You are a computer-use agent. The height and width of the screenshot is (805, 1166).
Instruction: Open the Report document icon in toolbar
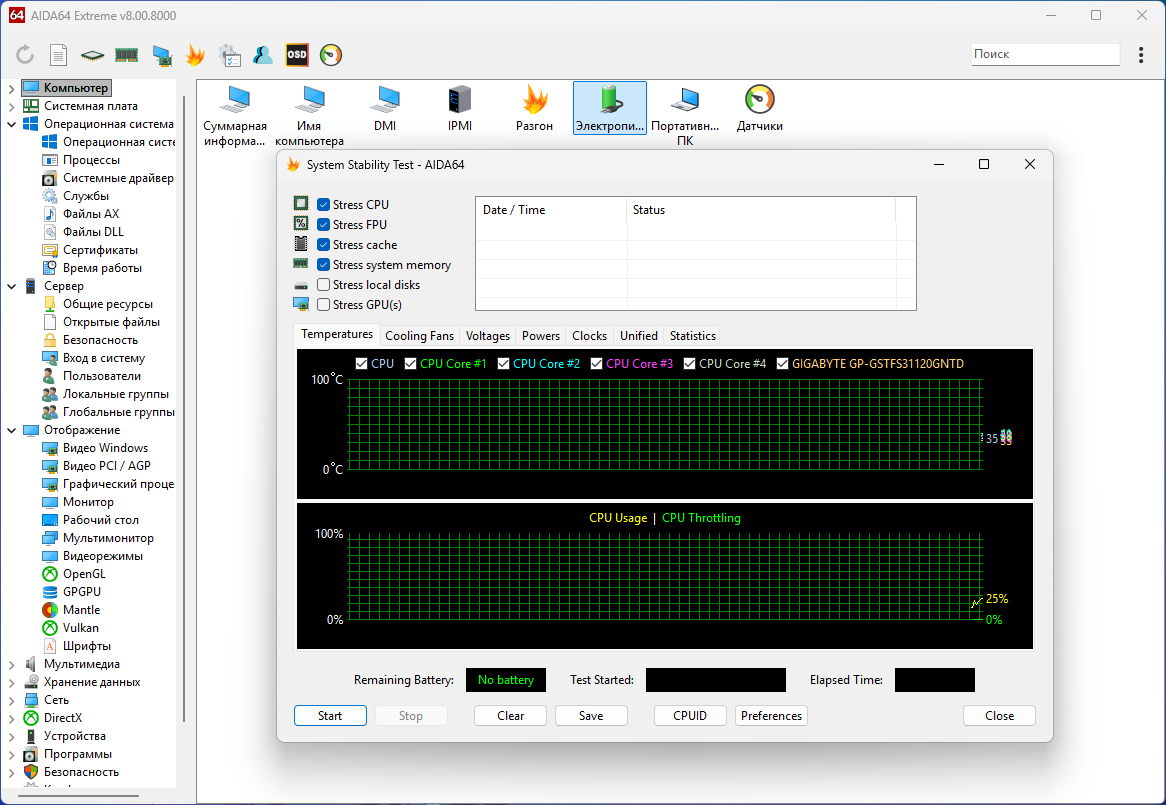coord(59,55)
